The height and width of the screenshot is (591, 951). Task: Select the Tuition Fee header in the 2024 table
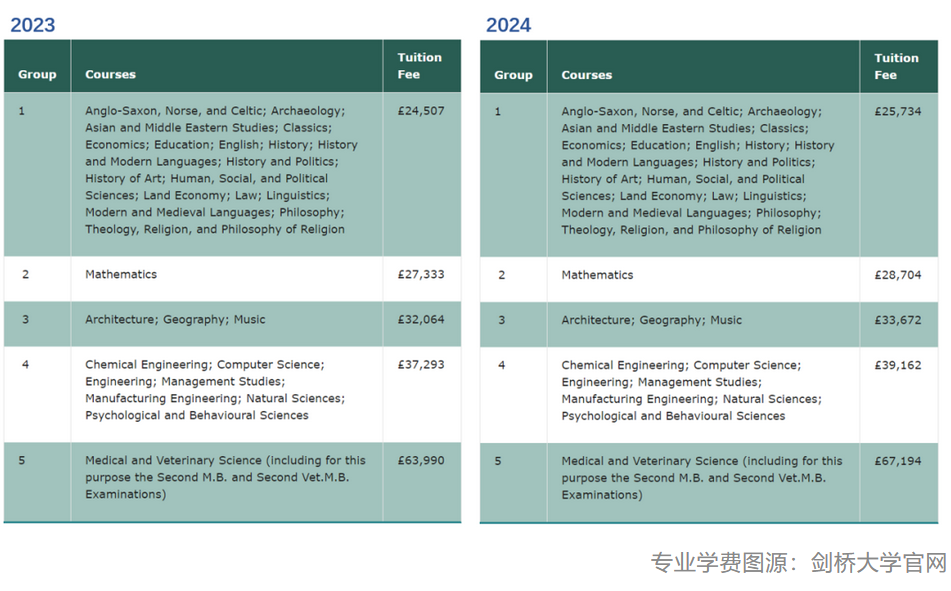pyautogui.click(x=896, y=66)
